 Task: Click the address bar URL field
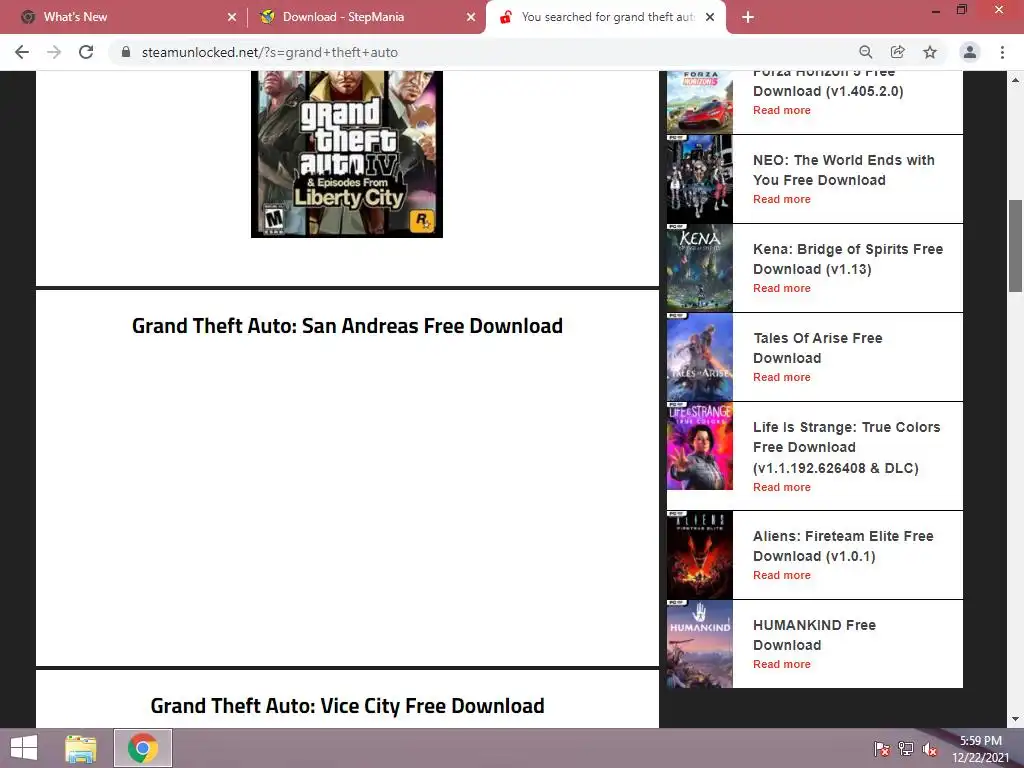[483, 52]
